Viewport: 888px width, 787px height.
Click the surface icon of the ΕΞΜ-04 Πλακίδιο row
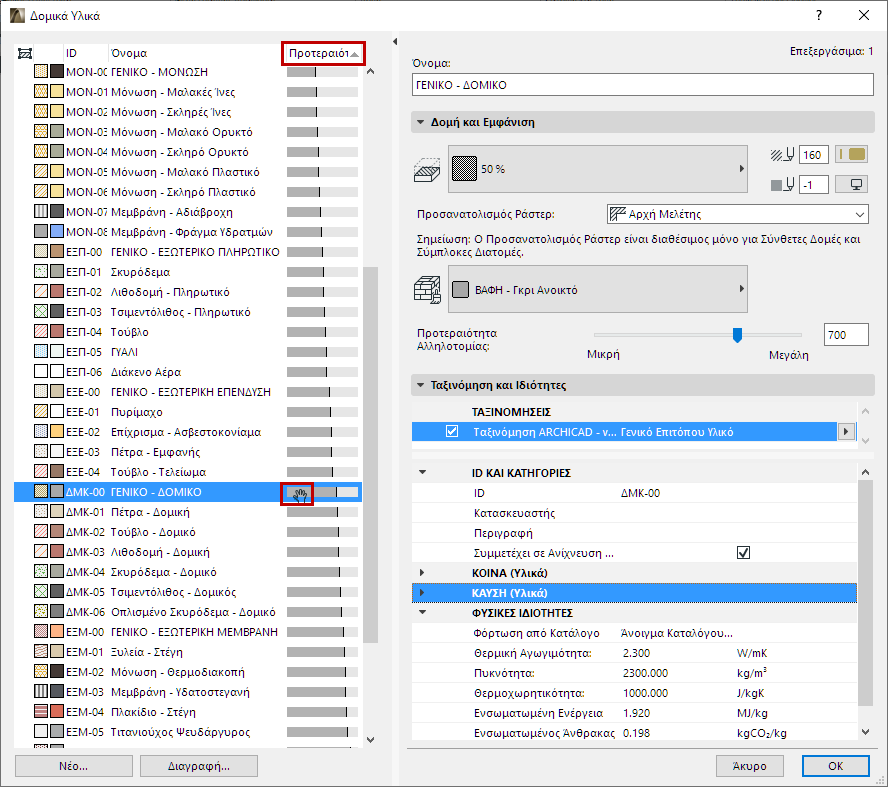tap(57, 712)
